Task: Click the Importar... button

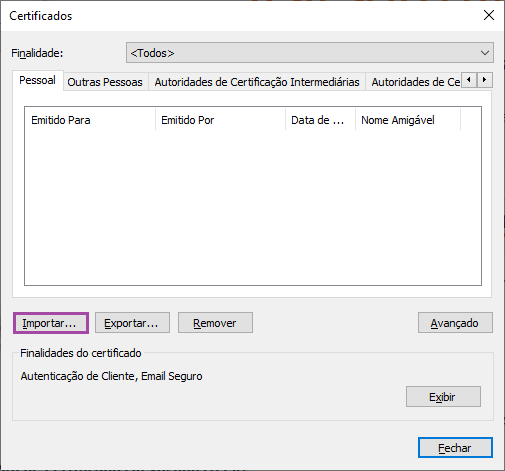Action: pos(51,323)
